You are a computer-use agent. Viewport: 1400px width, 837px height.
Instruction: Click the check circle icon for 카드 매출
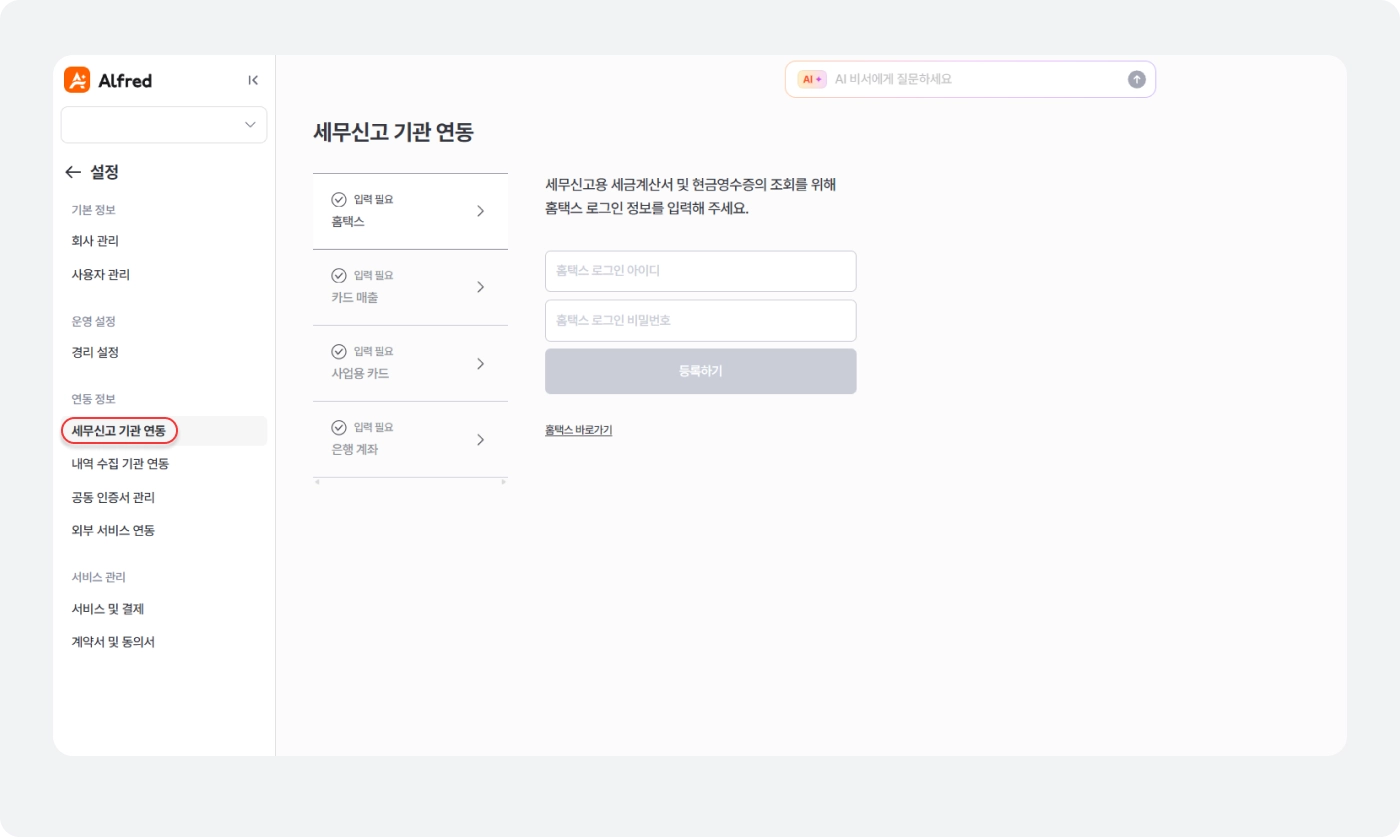click(x=339, y=275)
